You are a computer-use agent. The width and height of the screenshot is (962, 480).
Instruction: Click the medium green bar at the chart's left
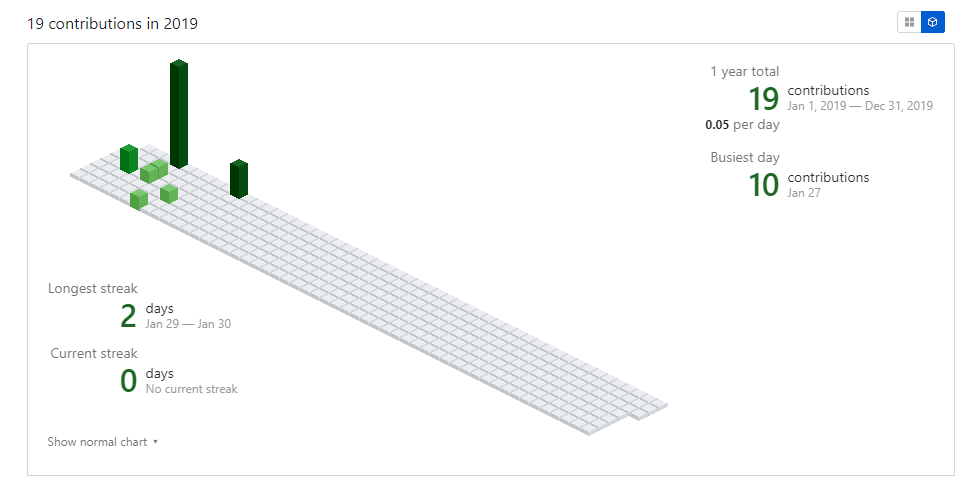129,158
